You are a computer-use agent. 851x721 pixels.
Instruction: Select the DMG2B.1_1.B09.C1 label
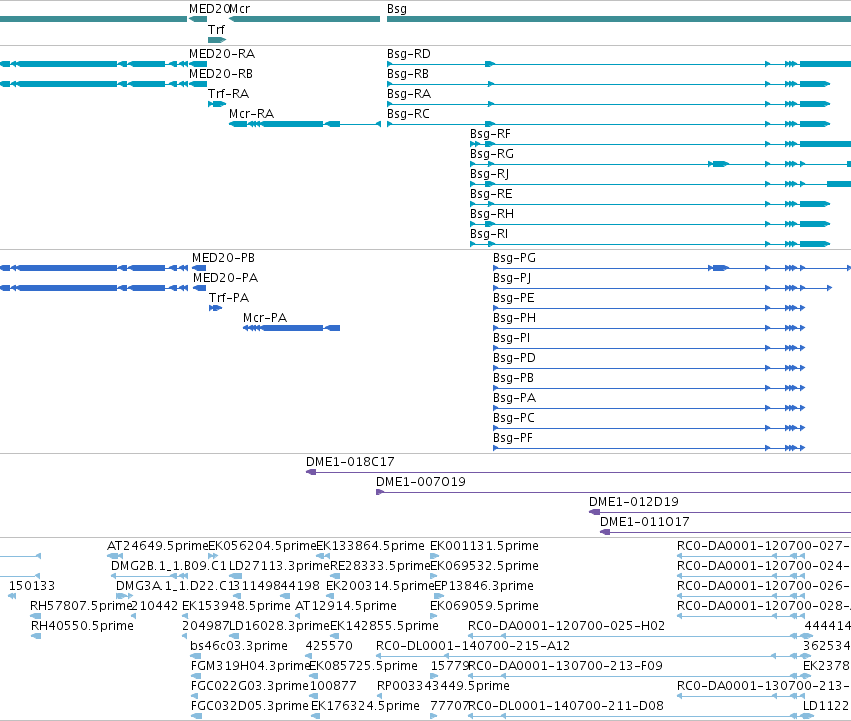(169, 566)
